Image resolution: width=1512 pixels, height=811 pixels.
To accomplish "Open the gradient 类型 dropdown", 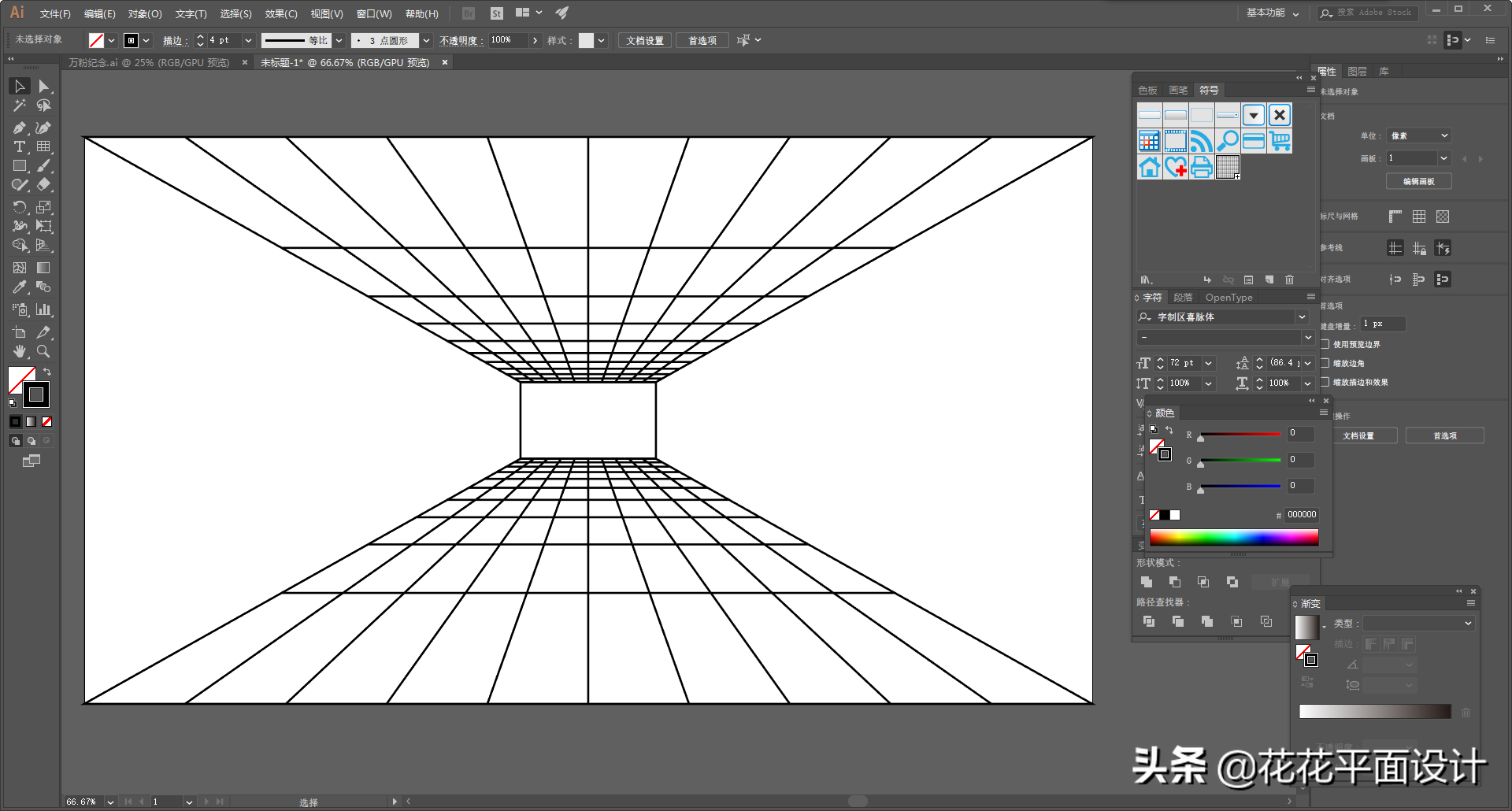I will point(1419,623).
